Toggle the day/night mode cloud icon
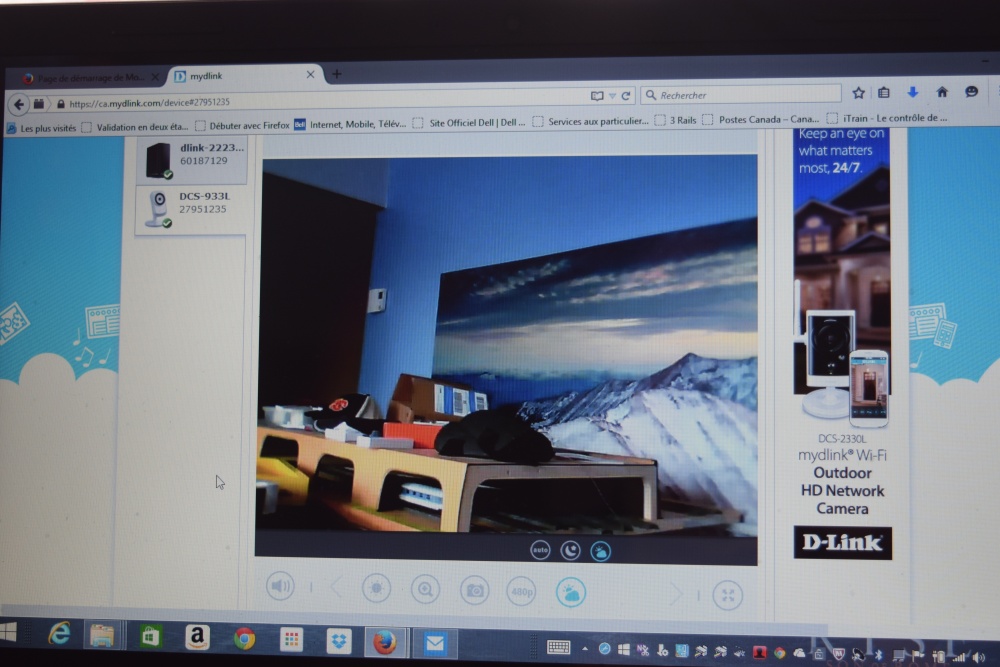Viewport: 1000px width, 667px height. (x=571, y=593)
